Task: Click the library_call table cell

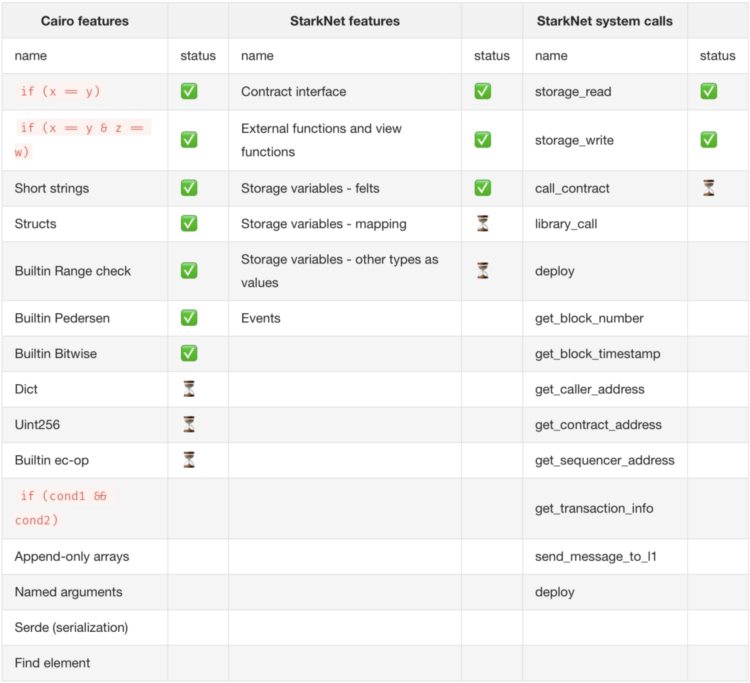Action: (566, 224)
